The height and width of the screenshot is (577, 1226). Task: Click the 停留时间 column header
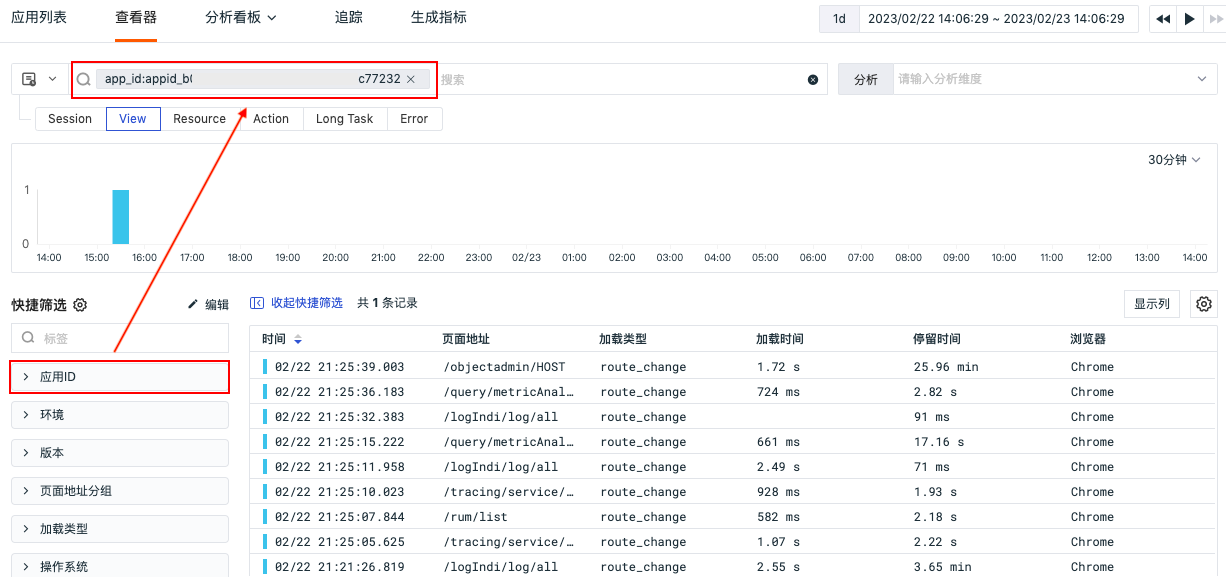point(937,339)
